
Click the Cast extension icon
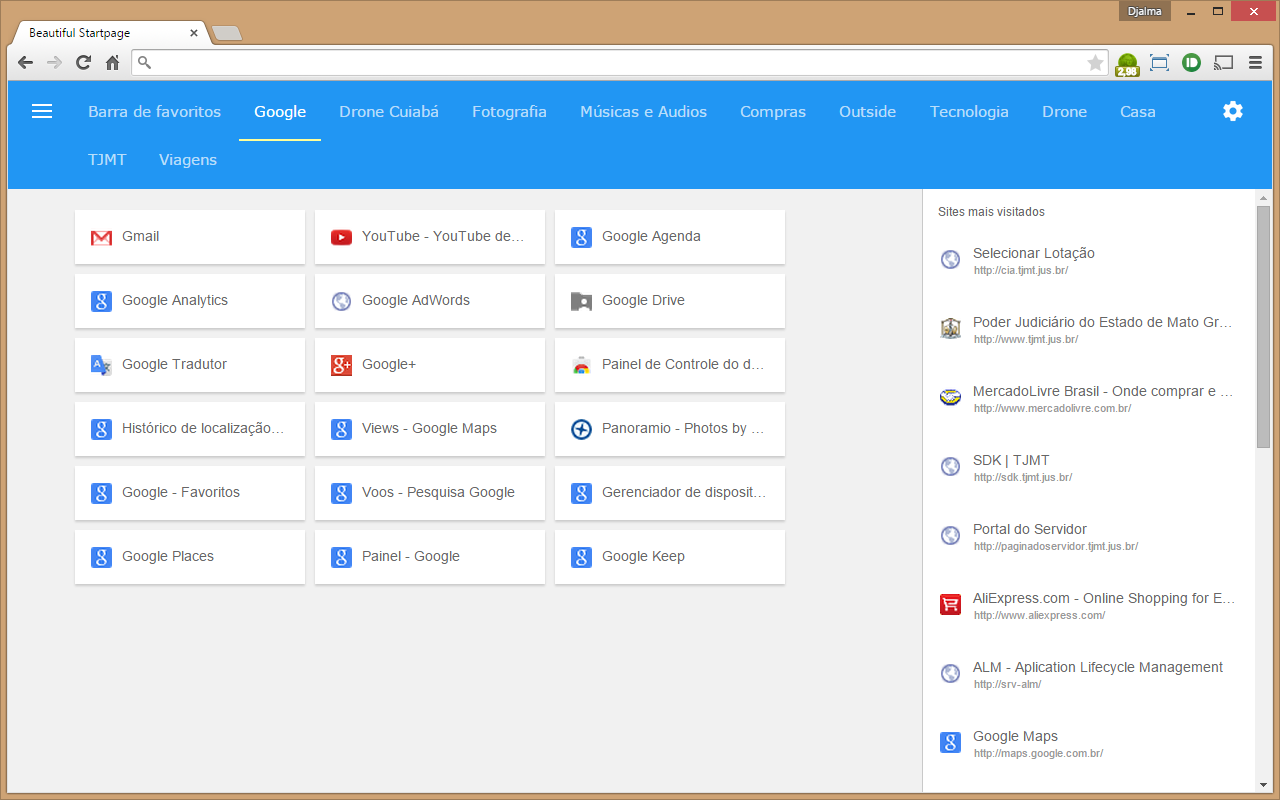click(1223, 63)
